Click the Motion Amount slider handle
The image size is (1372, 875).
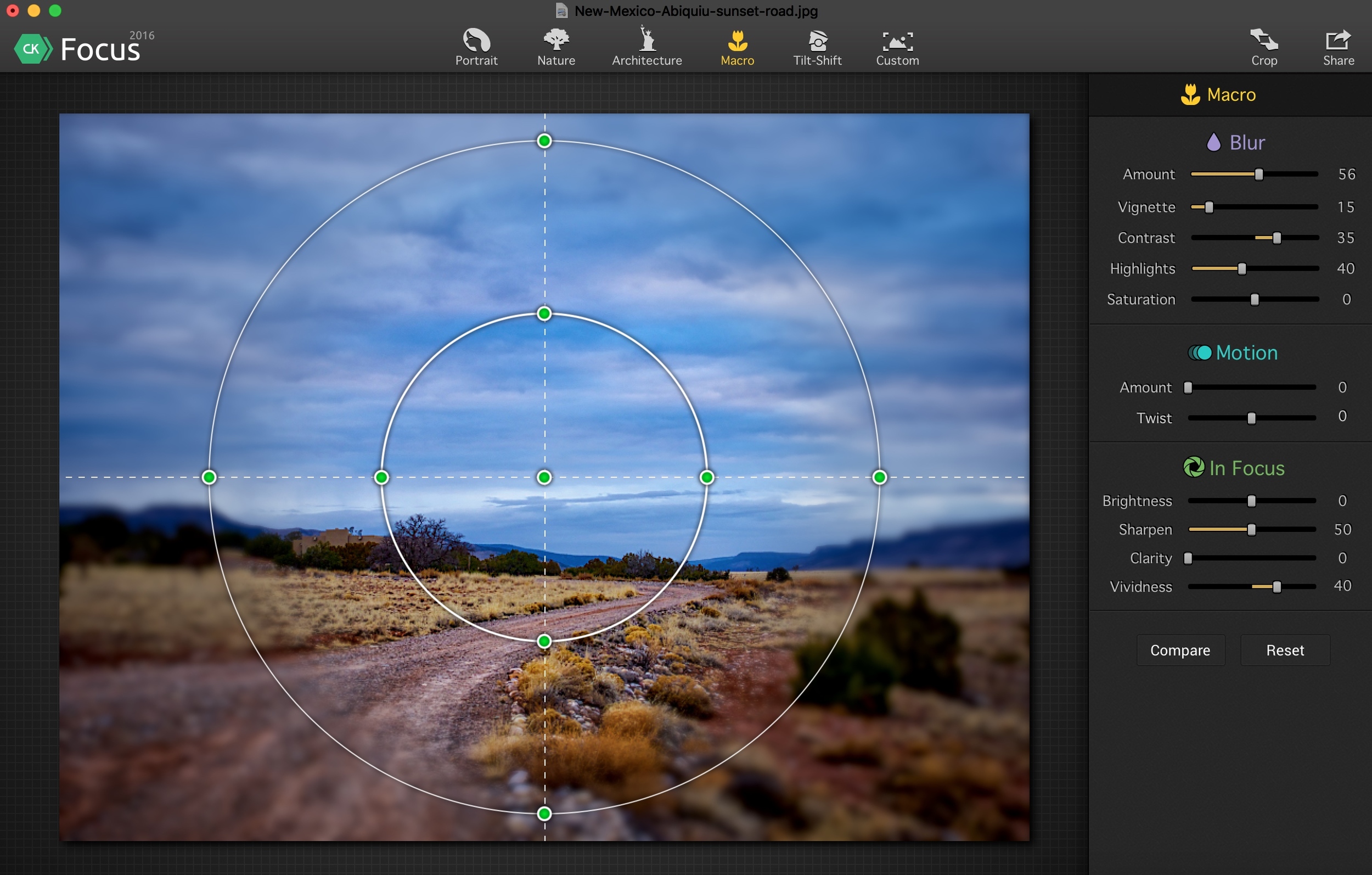1188,388
